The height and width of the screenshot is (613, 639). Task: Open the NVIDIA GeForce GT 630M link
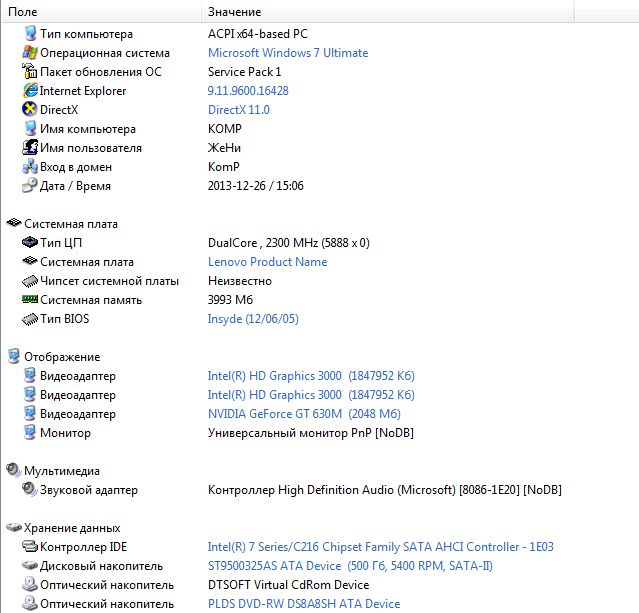[x=304, y=414]
